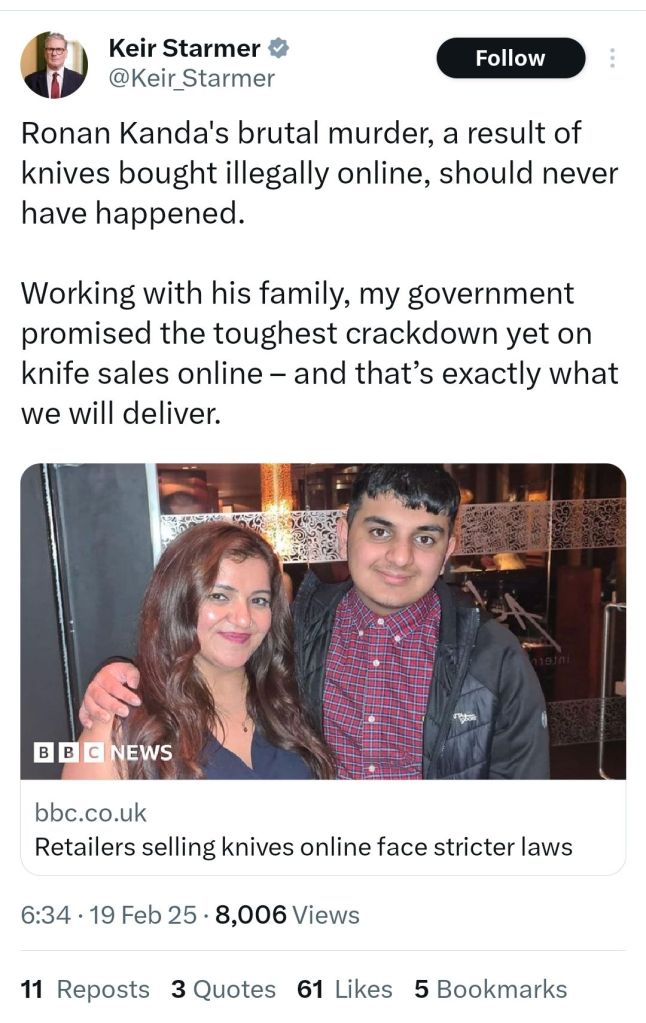Click the 19 Feb 25 date

pos(142,914)
